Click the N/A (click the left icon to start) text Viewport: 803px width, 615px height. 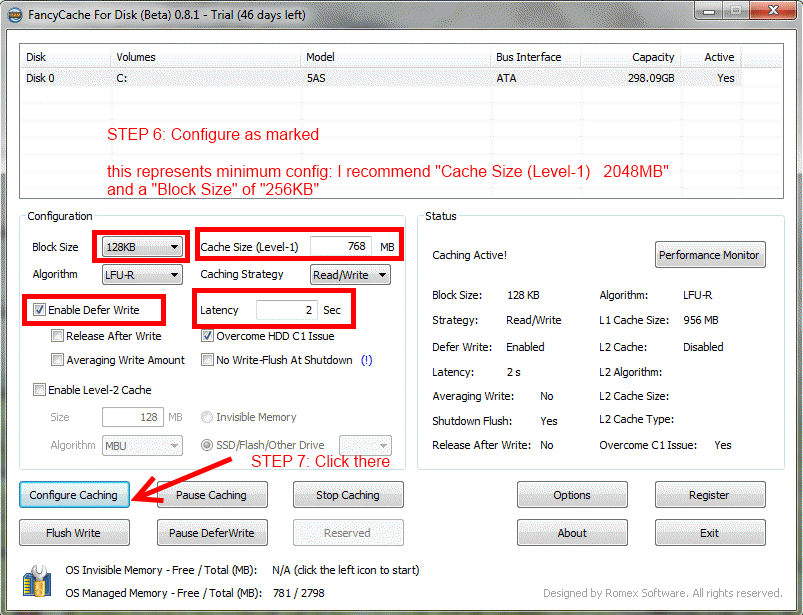tap(346, 570)
